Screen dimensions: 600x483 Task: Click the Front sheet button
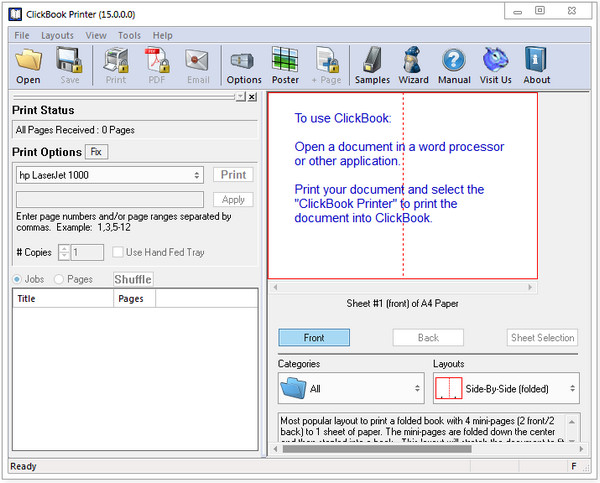tap(313, 338)
